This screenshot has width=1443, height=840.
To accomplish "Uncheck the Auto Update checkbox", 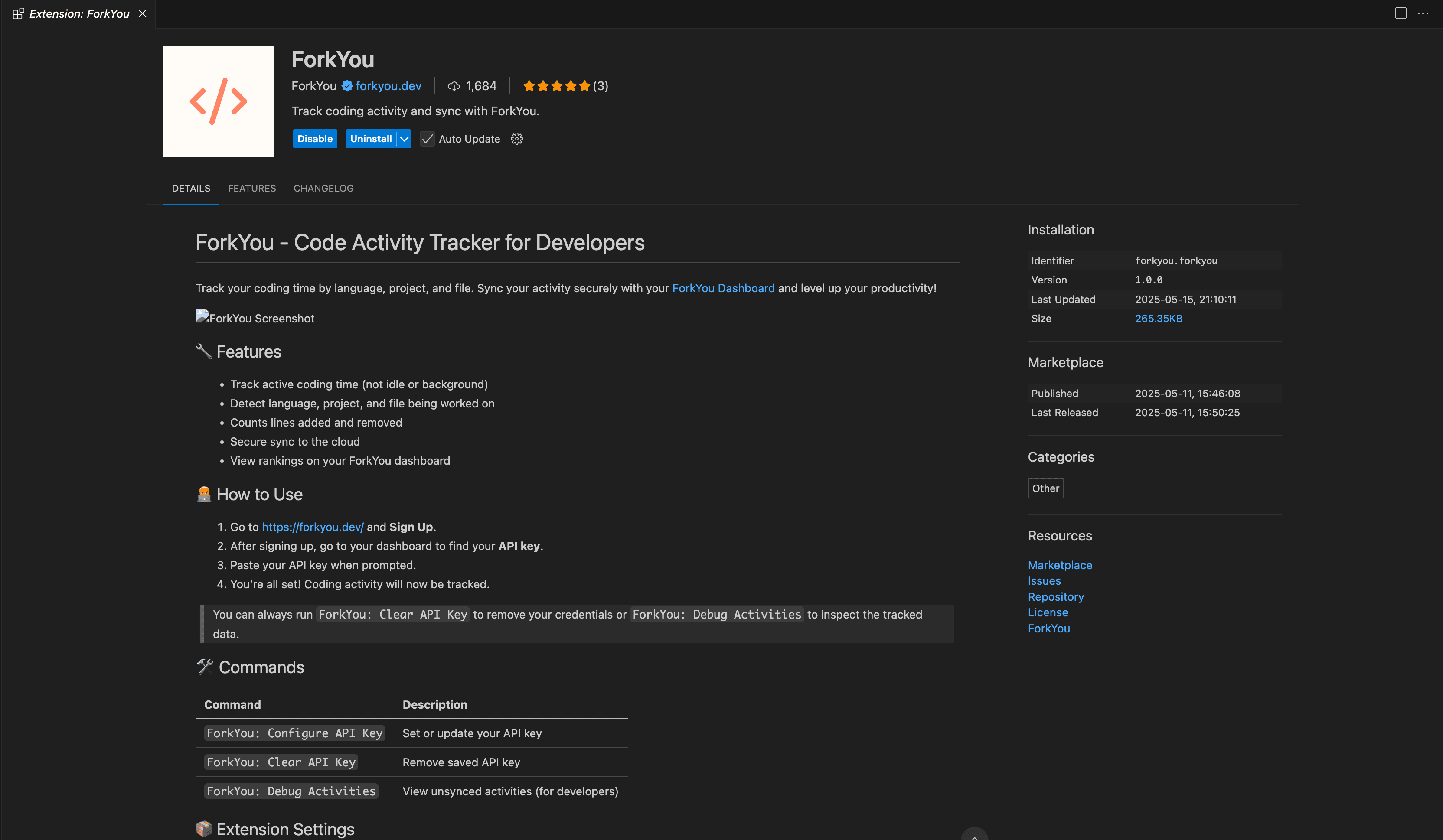I will (x=427, y=139).
